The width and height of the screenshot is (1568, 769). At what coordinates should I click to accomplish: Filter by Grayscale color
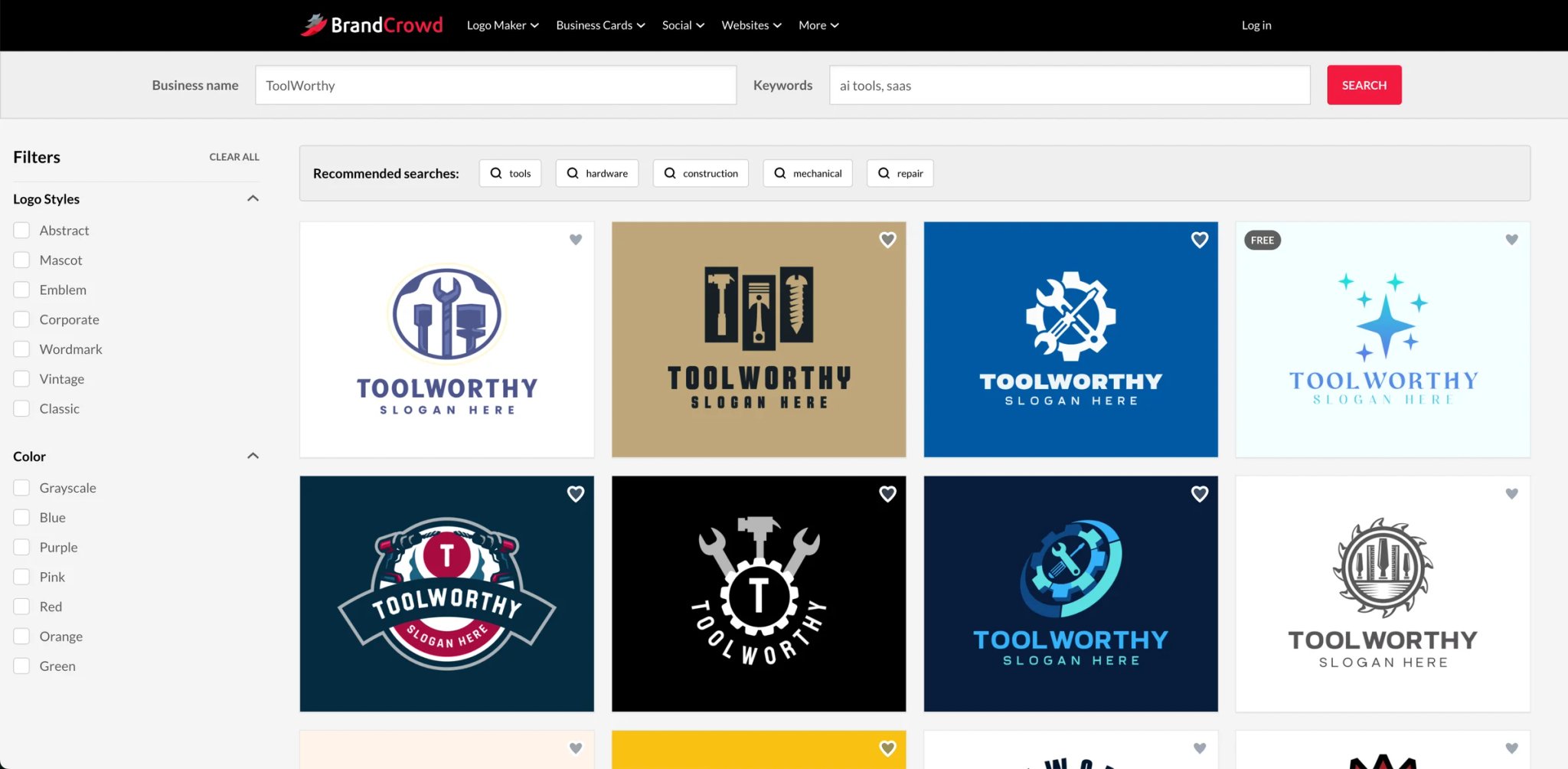(x=21, y=487)
